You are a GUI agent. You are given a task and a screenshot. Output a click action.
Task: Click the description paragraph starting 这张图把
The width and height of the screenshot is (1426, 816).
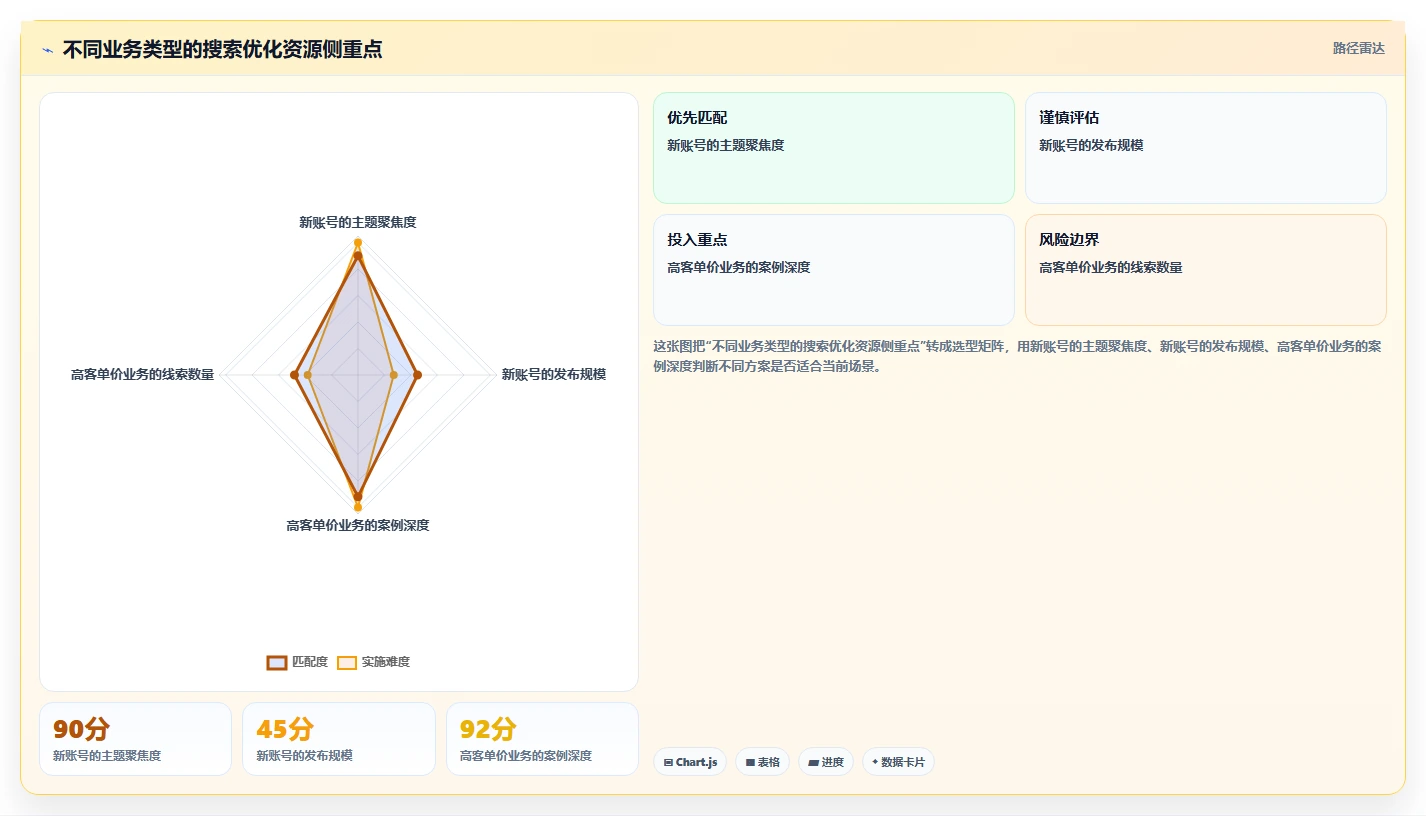coord(1018,356)
